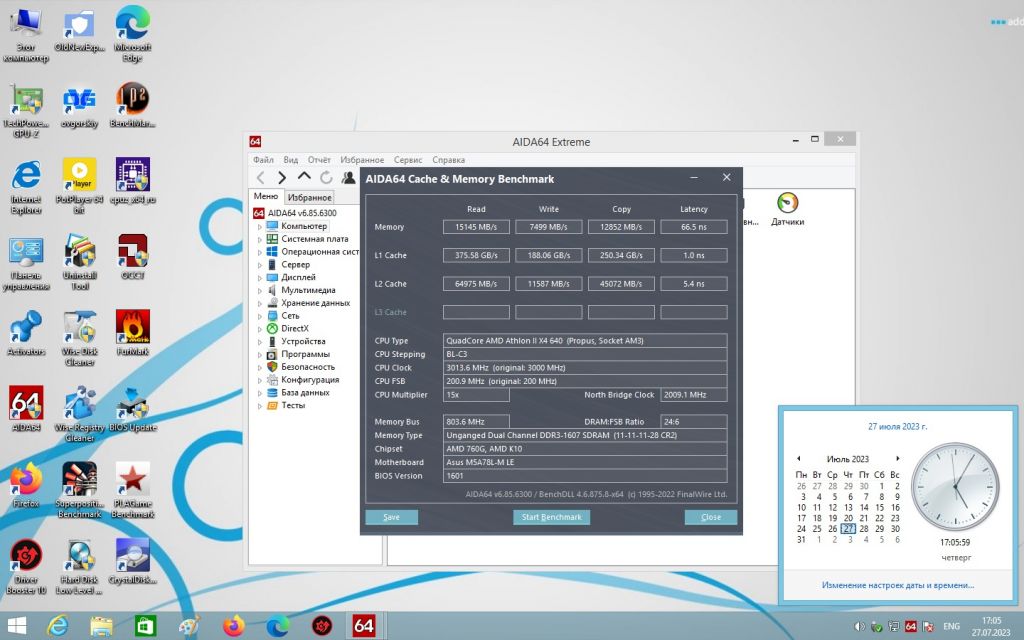
Task: Expand the Дисплей tree node
Action: pos(259,278)
